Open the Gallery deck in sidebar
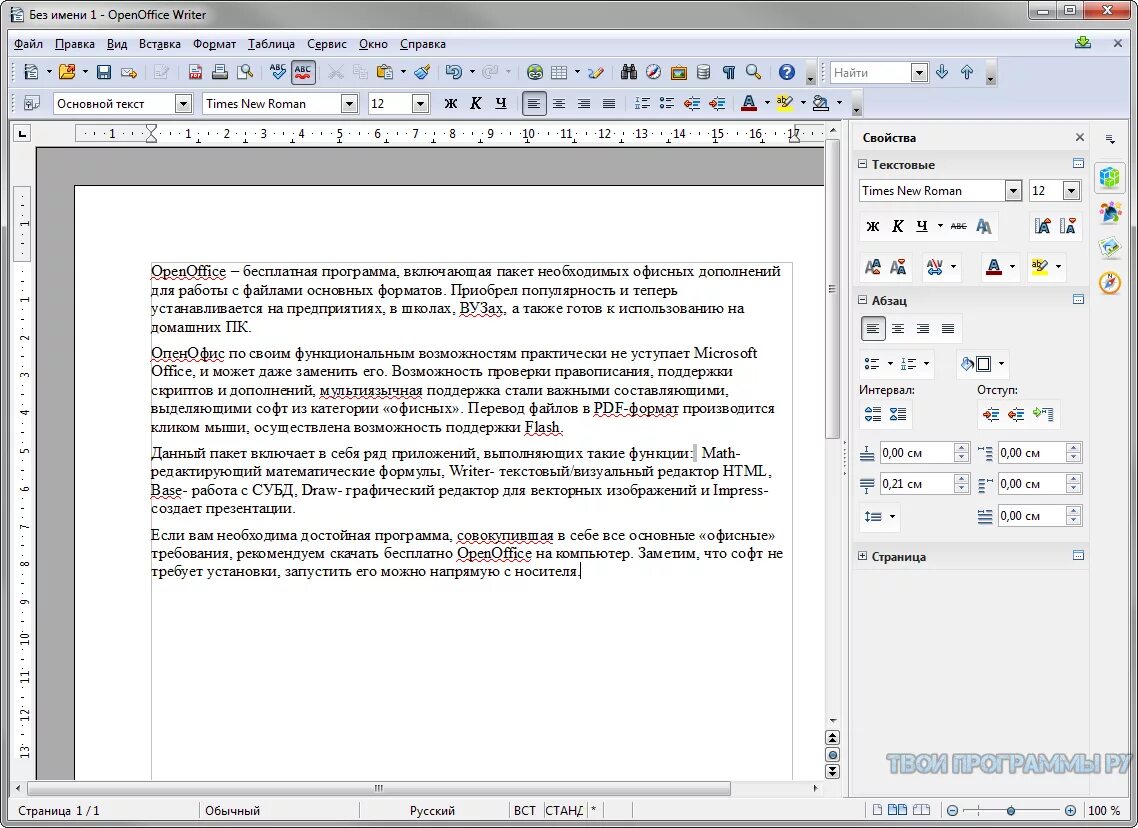Screen dimensions: 1138x828 pos(1110,247)
